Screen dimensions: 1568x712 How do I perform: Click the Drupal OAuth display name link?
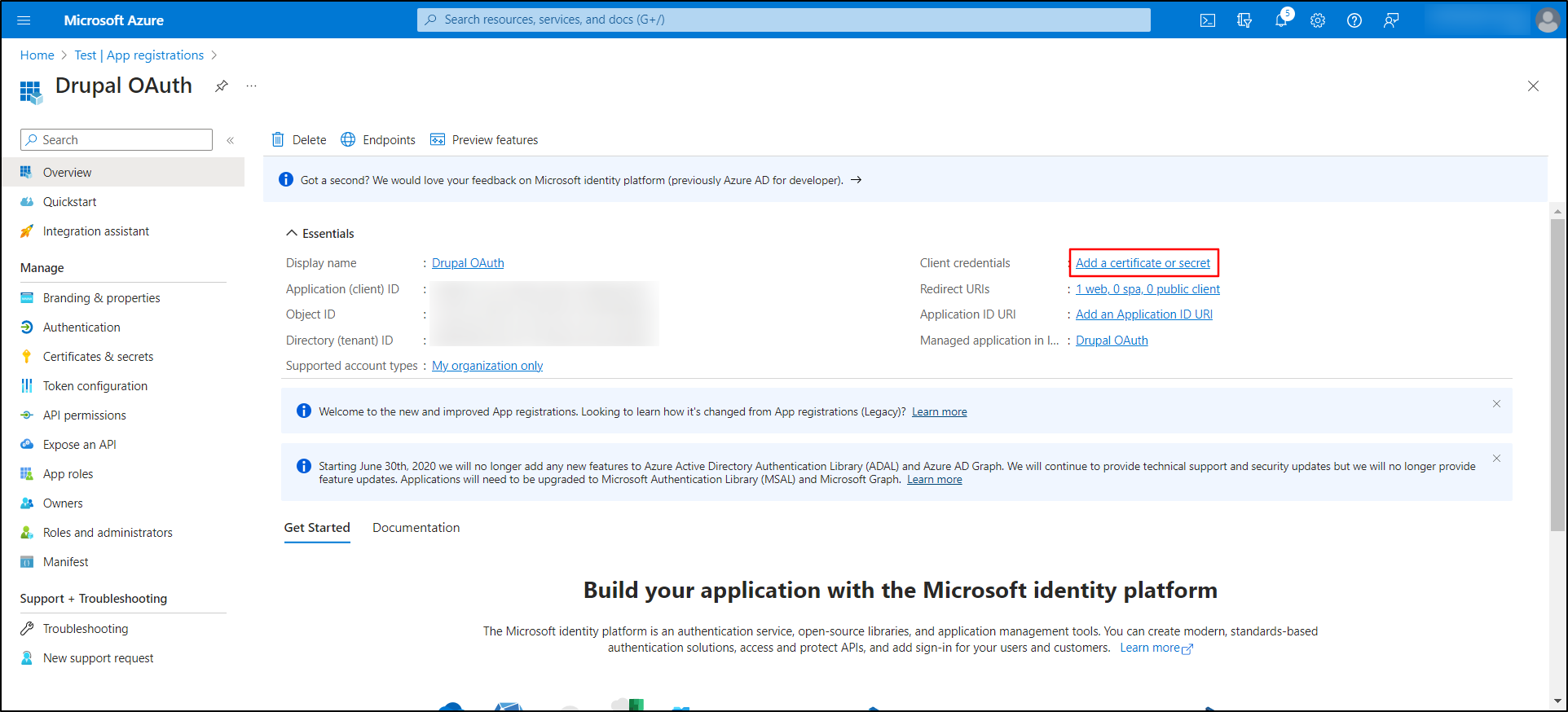468,263
